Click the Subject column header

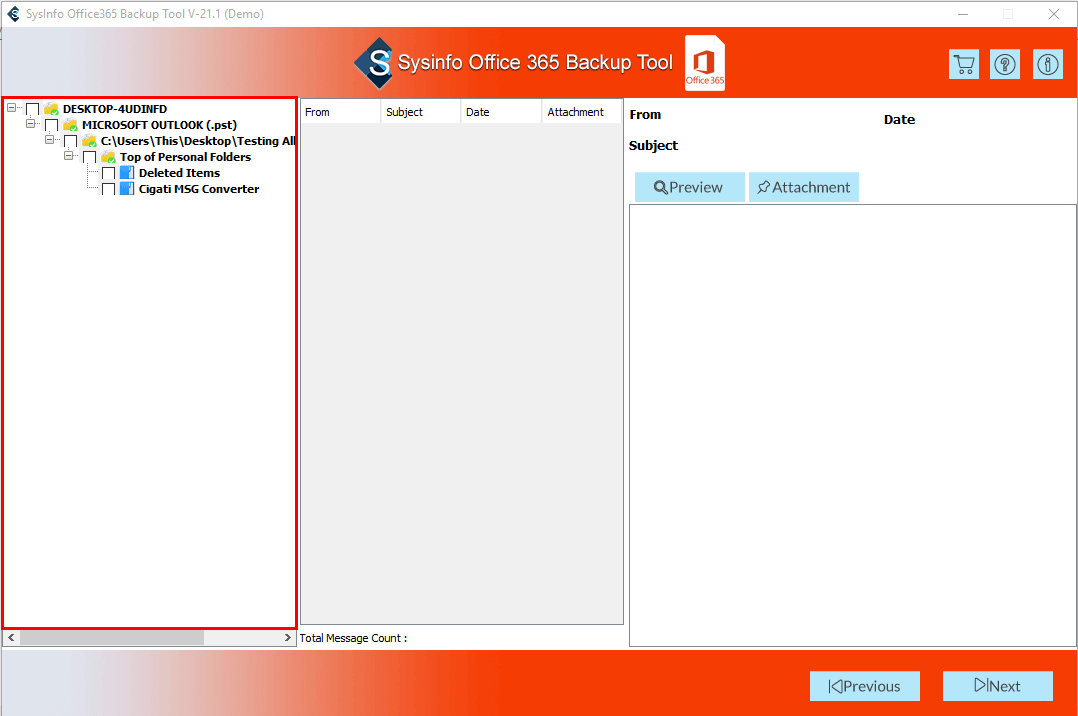[x=420, y=112]
